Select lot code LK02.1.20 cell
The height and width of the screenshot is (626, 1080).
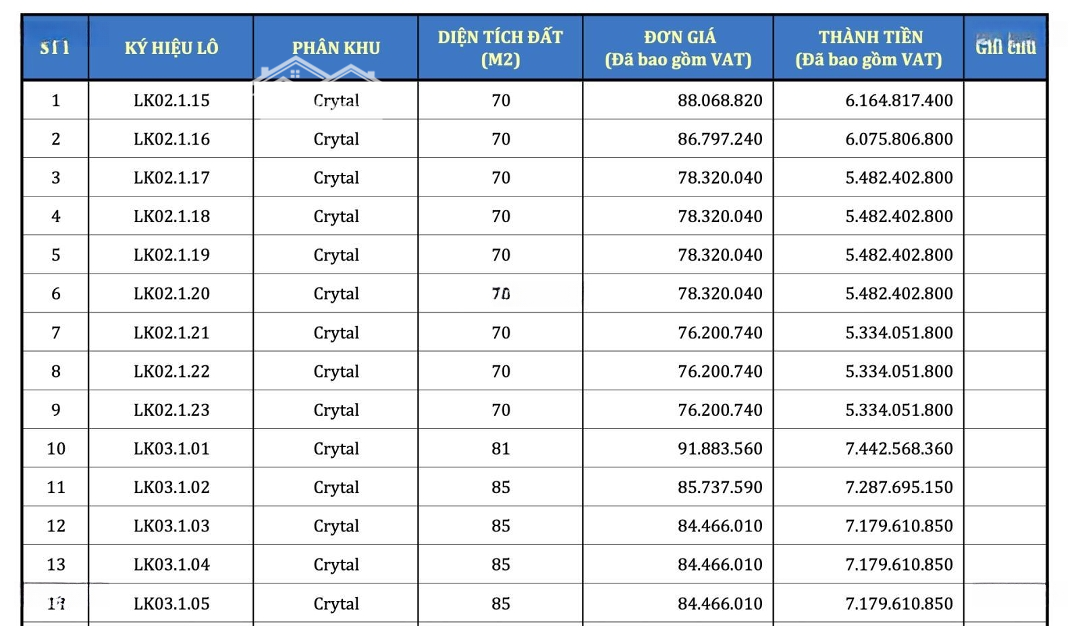[171, 293]
